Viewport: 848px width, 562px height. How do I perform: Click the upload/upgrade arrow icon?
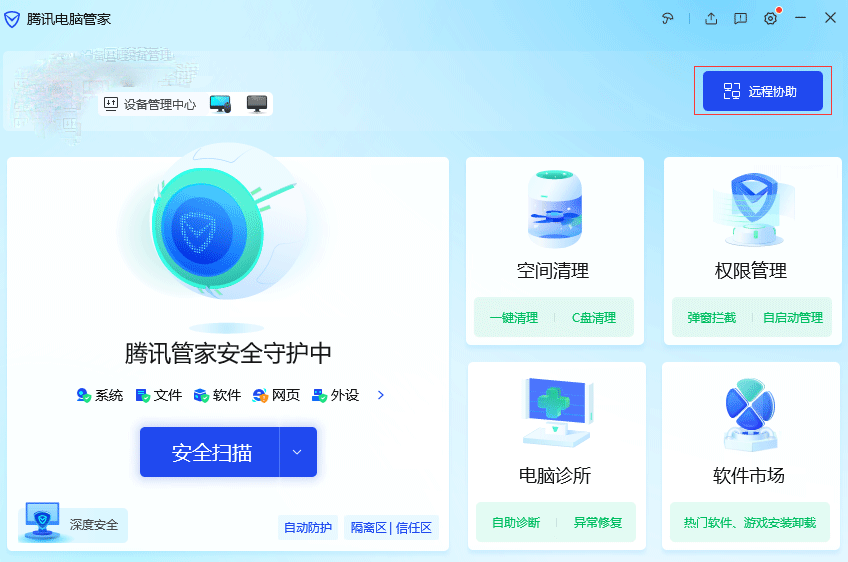point(711,19)
